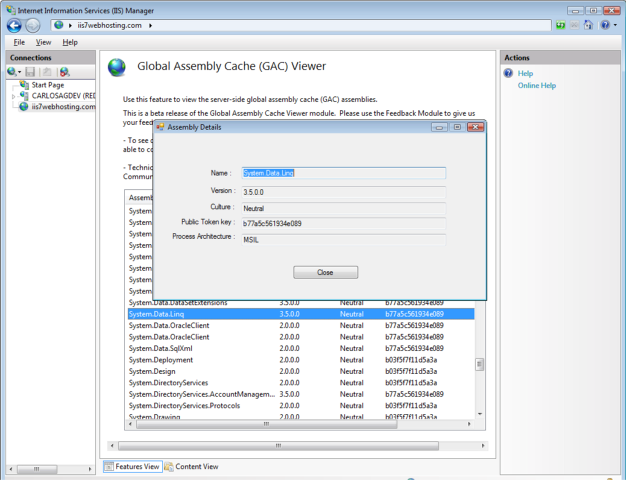Go back with the blue Back arrow
This screenshot has width=626, height=480.
point(14,26)
